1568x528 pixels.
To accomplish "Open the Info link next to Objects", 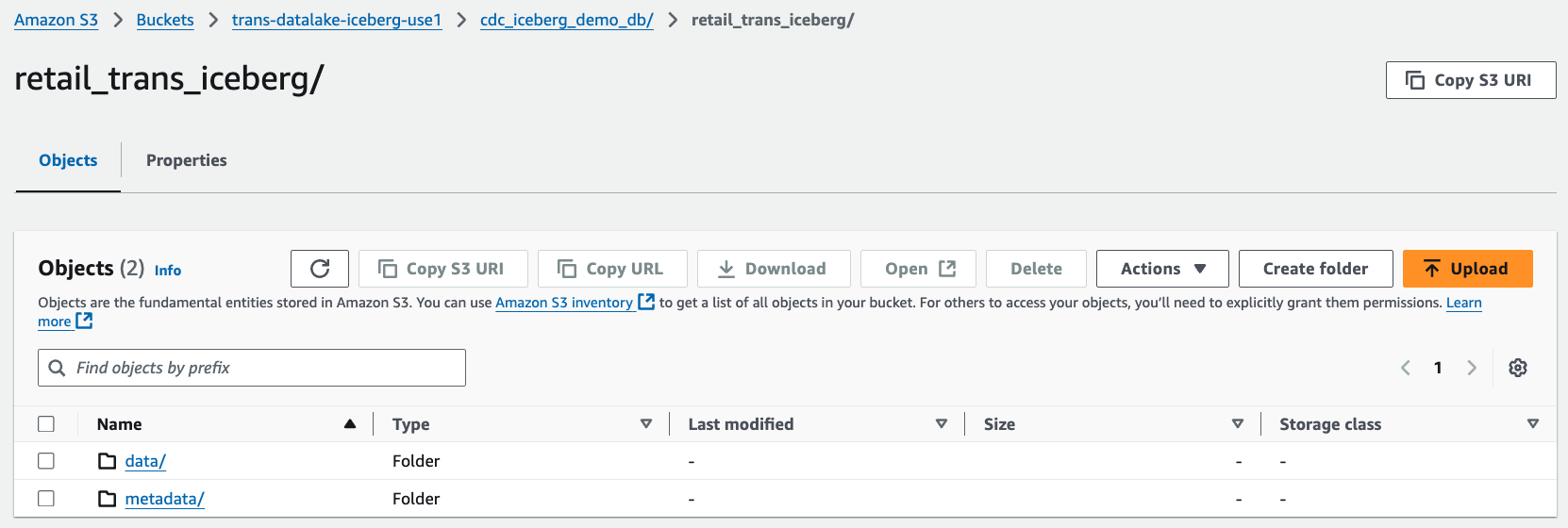I will pos(168,271).
